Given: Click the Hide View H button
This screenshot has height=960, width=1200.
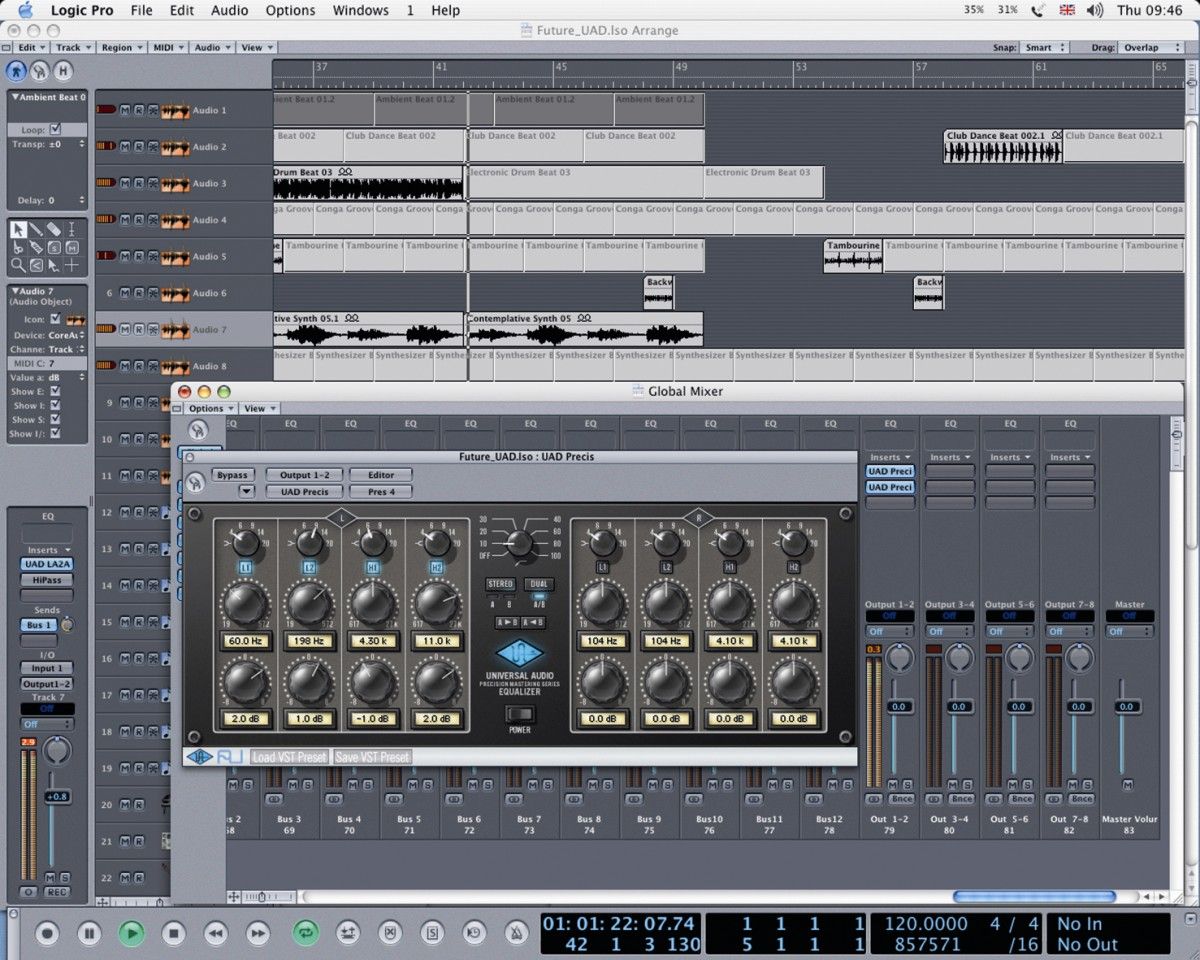Looking at the screenshot, I should tap(63, 71).
